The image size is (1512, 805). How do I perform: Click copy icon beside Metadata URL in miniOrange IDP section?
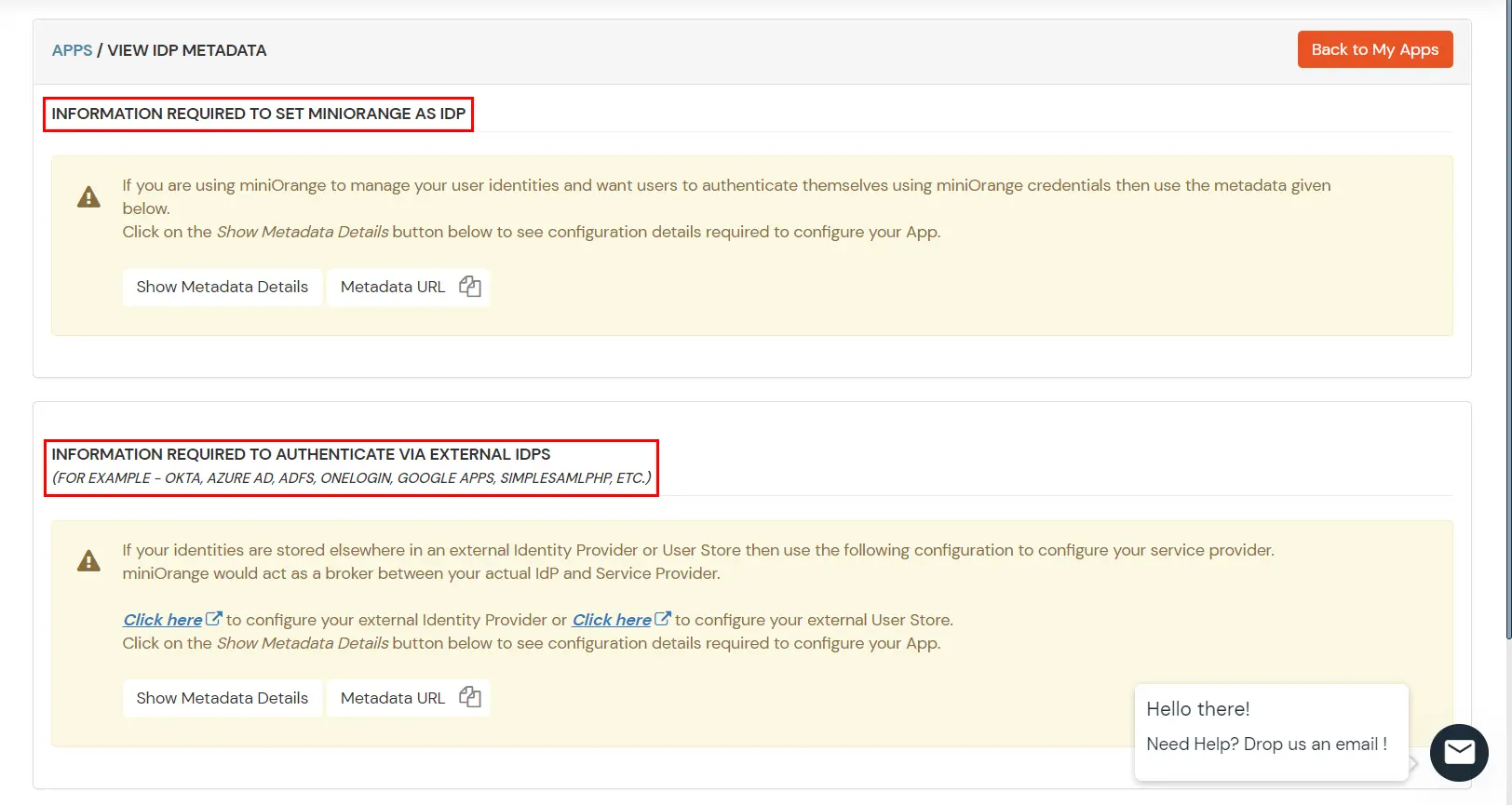pos(470,287)
